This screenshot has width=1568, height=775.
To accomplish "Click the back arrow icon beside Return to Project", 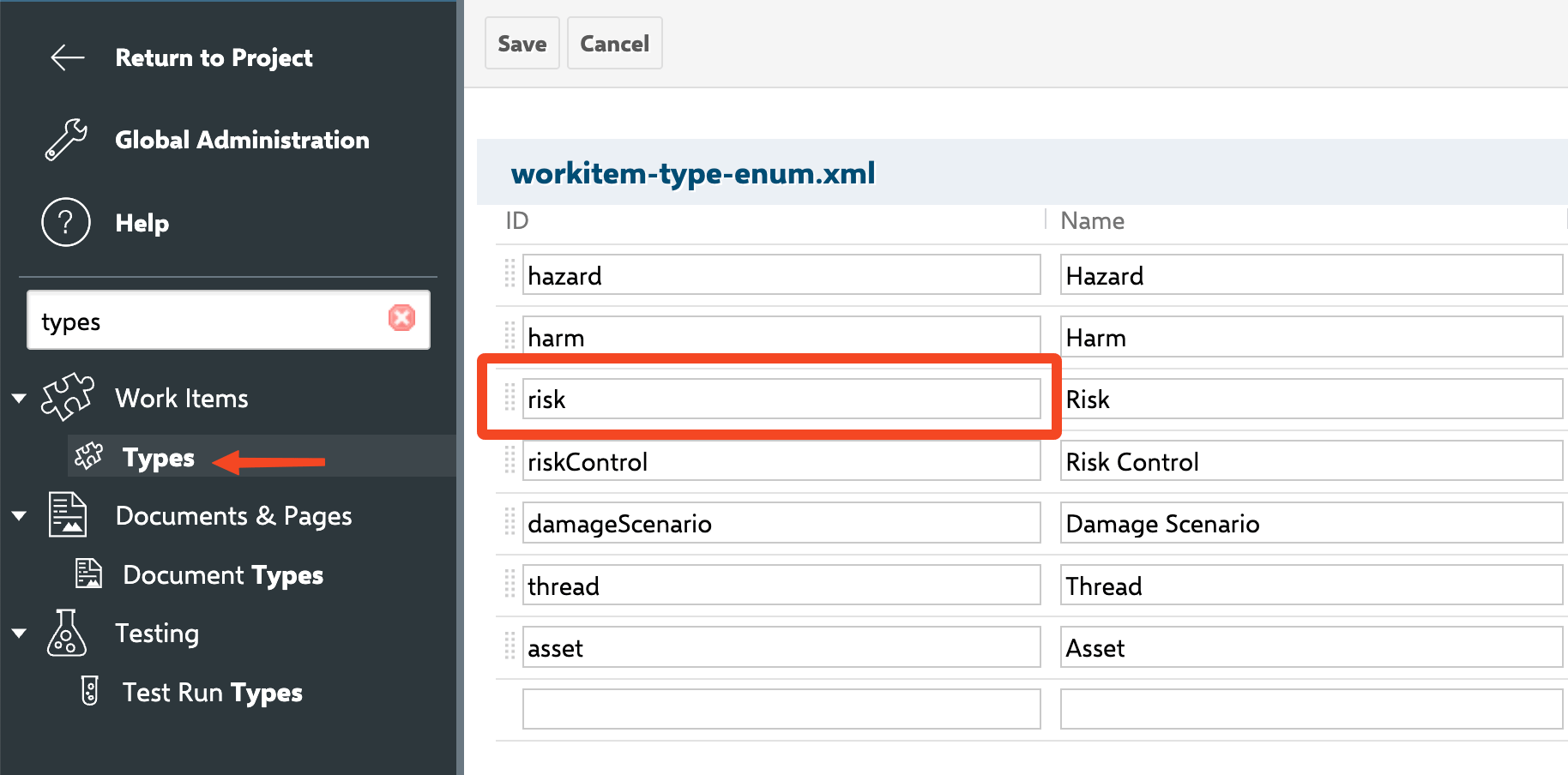I will 68,57.
